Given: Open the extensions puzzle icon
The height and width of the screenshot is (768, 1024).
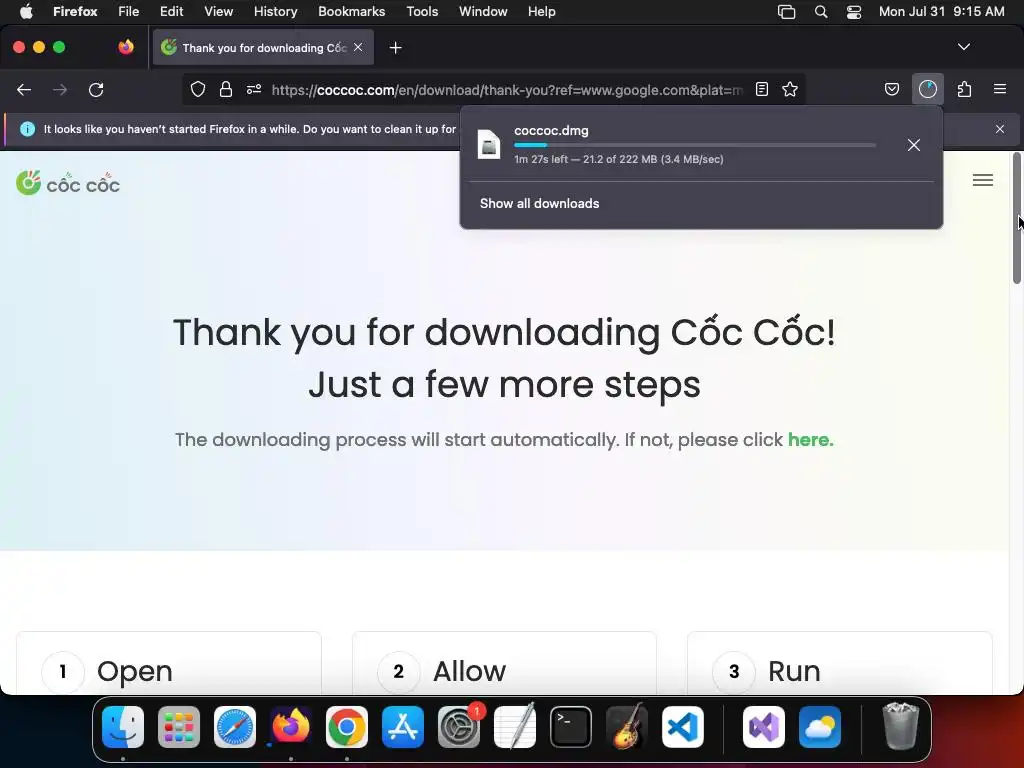Looking at the screenshot, I should point(964,89).
